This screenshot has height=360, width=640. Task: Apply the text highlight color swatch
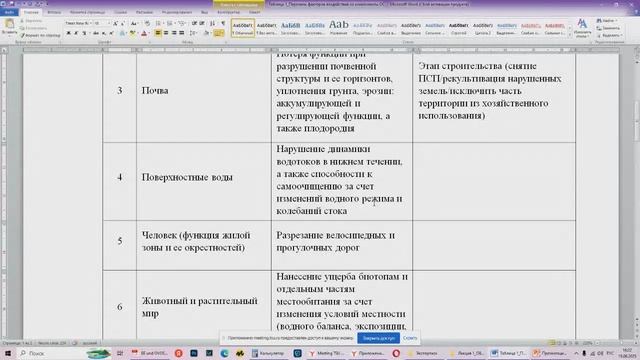tap(133, 33)
